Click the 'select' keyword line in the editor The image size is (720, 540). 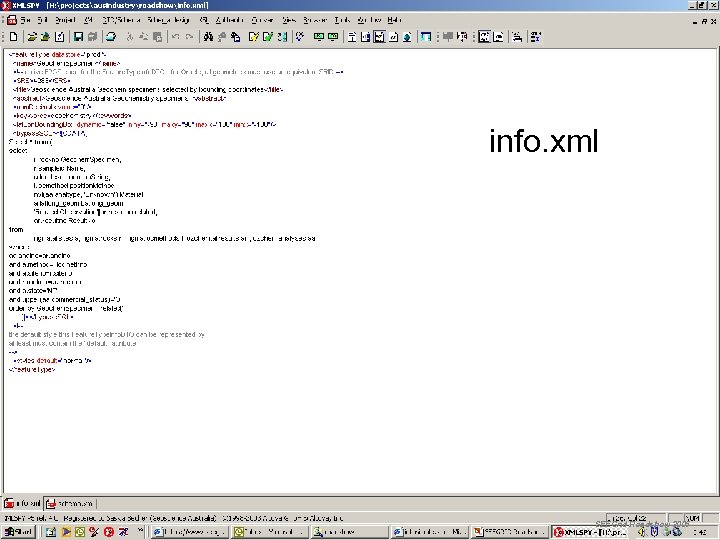(x=18, y=151)
